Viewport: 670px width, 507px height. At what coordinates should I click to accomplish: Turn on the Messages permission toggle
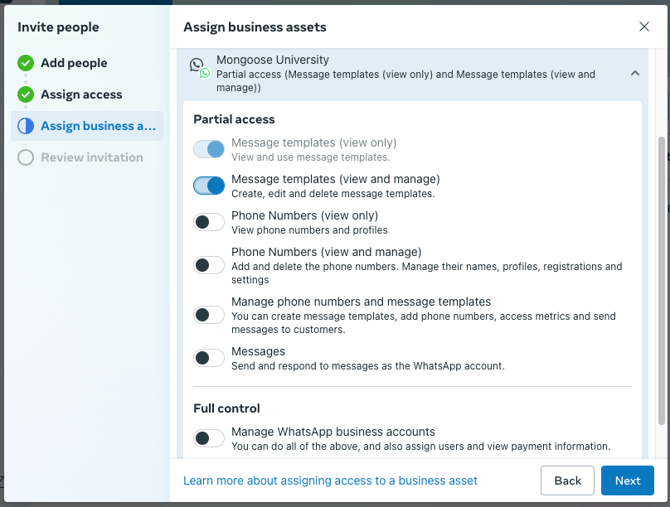(209, 358)
